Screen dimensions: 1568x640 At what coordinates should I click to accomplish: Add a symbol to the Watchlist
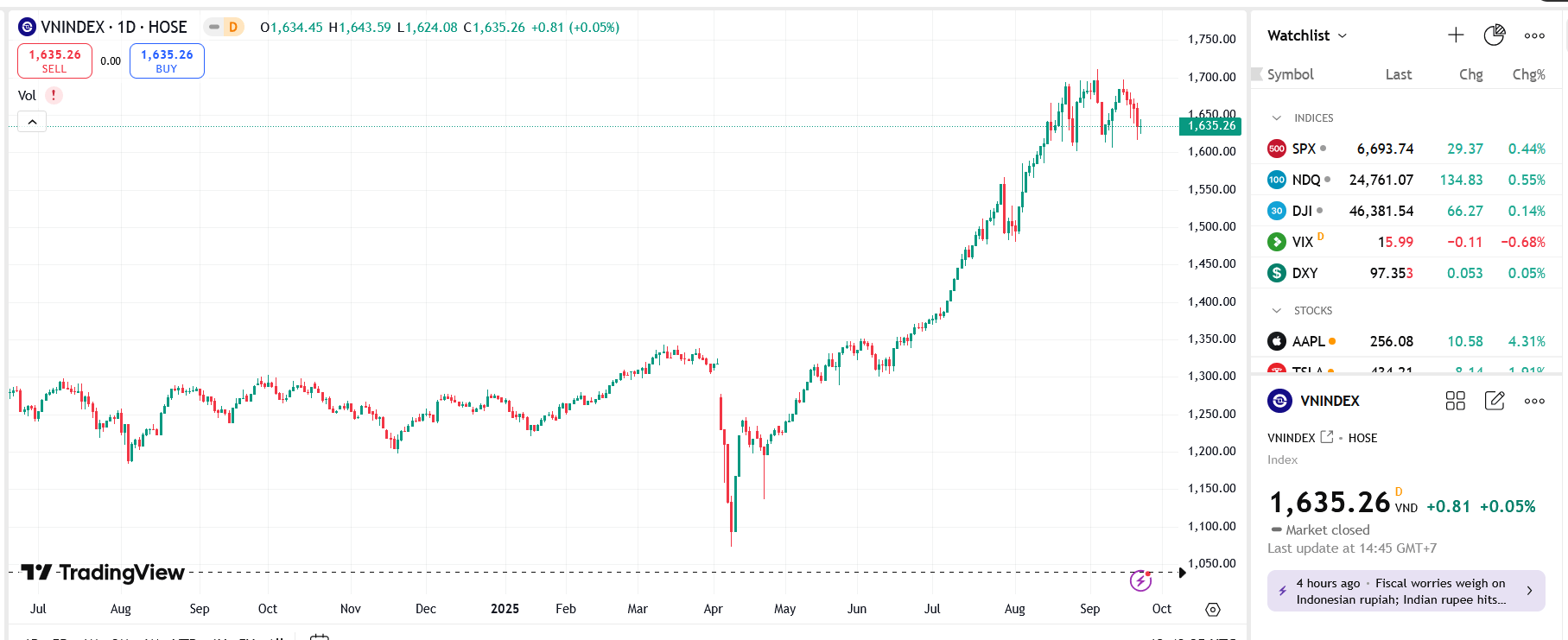click(1456, 35)
